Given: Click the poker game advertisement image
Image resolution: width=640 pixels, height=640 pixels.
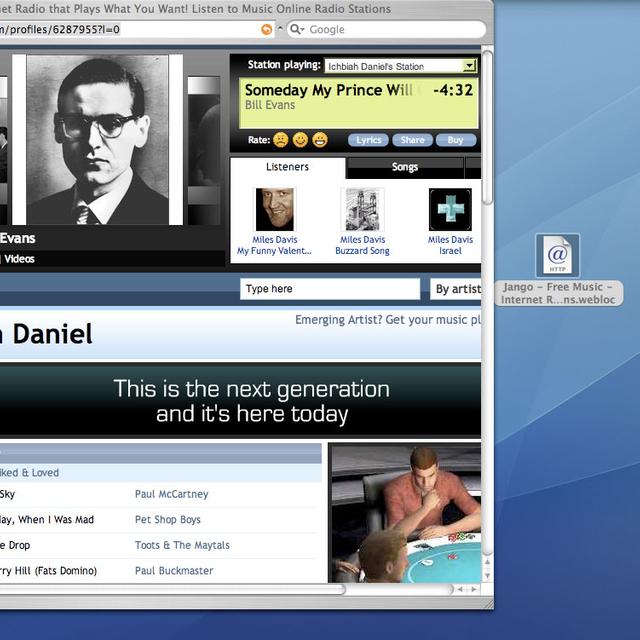Looking at the screenshot, I should pyautogui.click(x=406, y=513).
